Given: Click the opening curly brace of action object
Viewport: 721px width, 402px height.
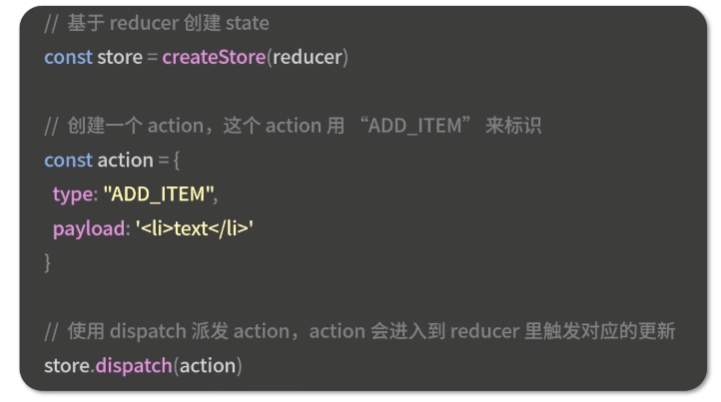Looking at the screenshot, I should click(177, 161).
